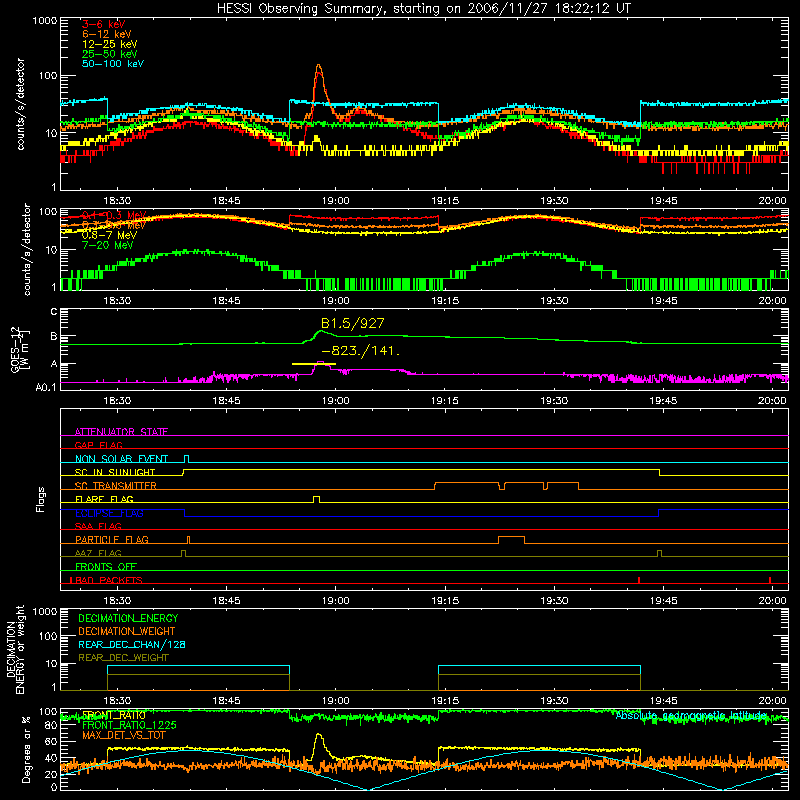Select the GAP_FLAG label
The width and height of the screenshot is (800, 800).
(x=98, y=445)
